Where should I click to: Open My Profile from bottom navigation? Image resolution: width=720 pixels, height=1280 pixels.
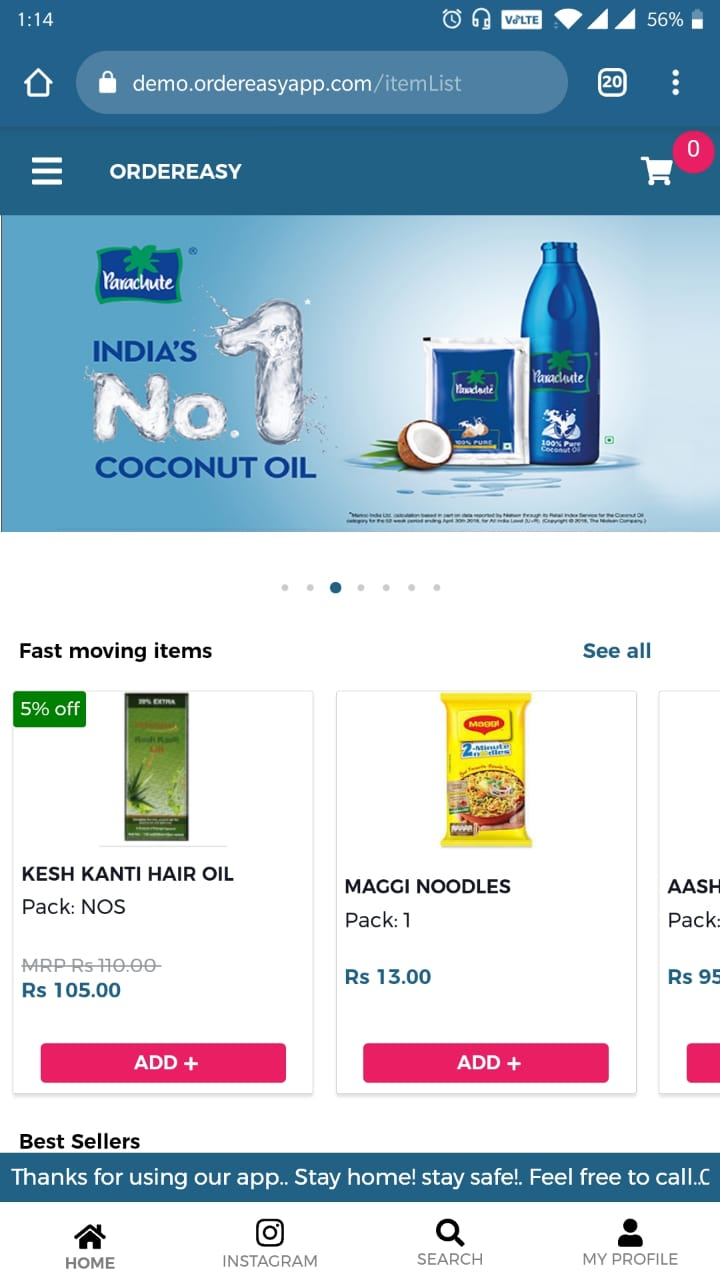[x=630, y=1244]
